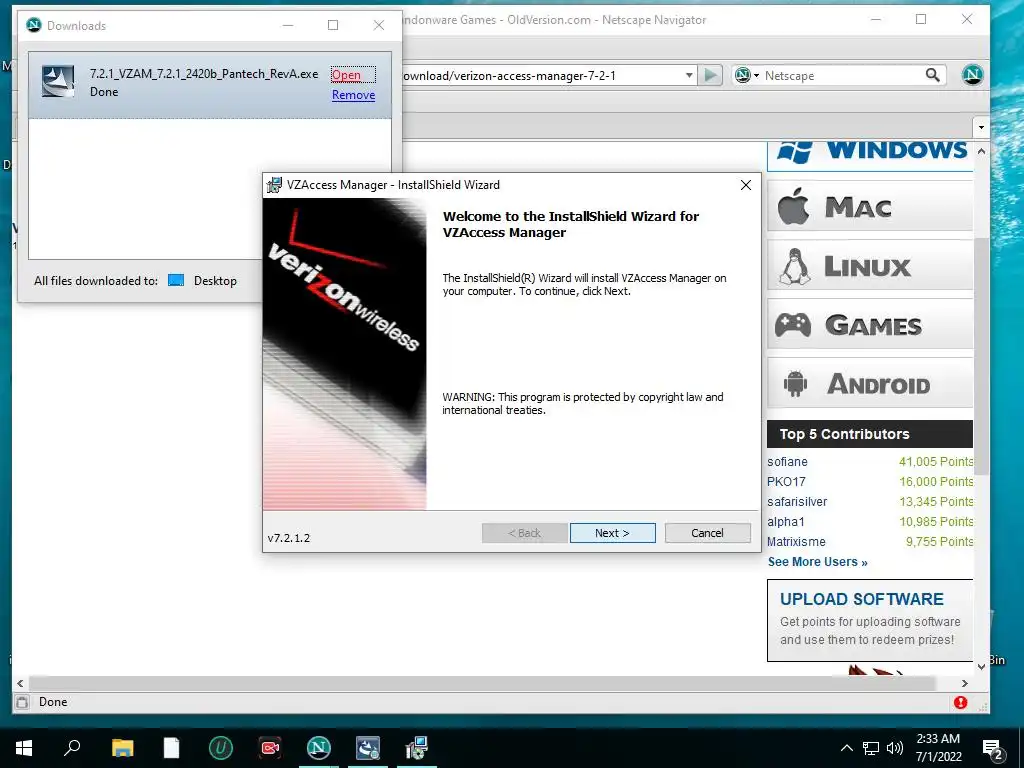Image resolution: width=1024 pixels, height=768 pixels.
Task: Click the v7.2.1.2 version label
Action: (289, 538)
